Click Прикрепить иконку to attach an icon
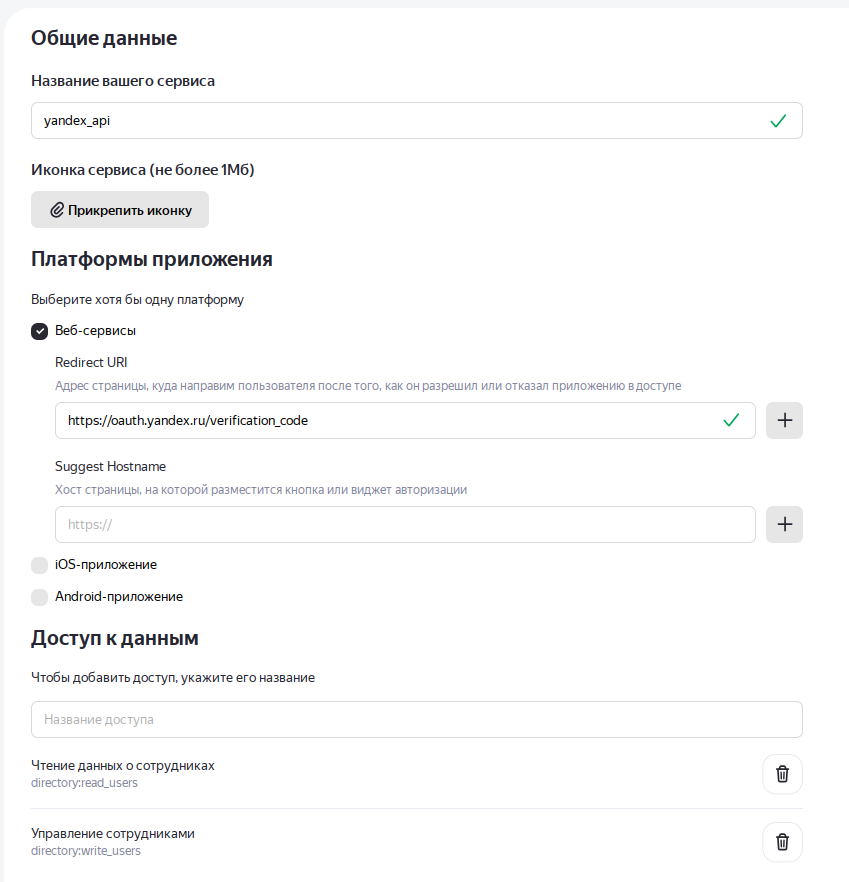Screen dimensions: 849x882 coord(119,209)
